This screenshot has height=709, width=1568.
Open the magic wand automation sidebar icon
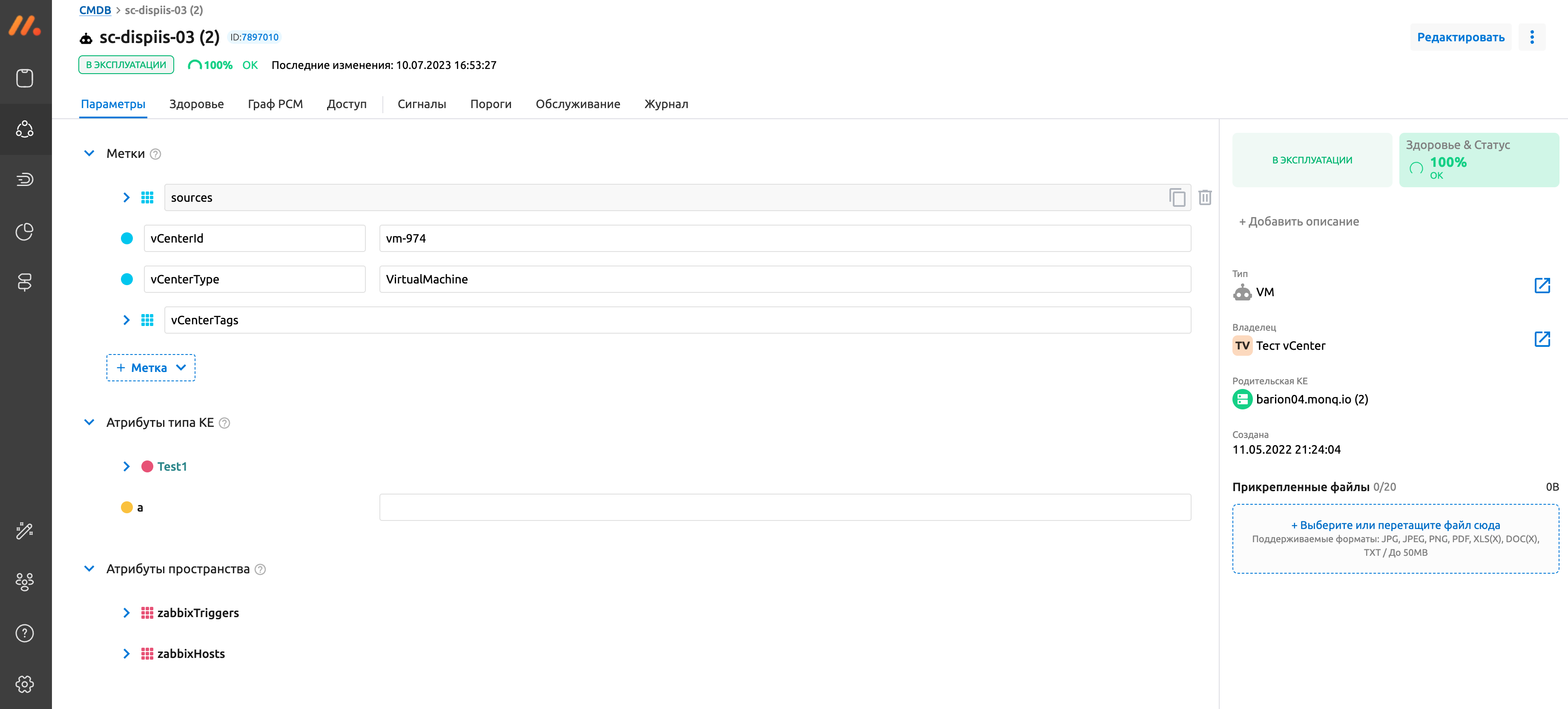coord(25,531)
